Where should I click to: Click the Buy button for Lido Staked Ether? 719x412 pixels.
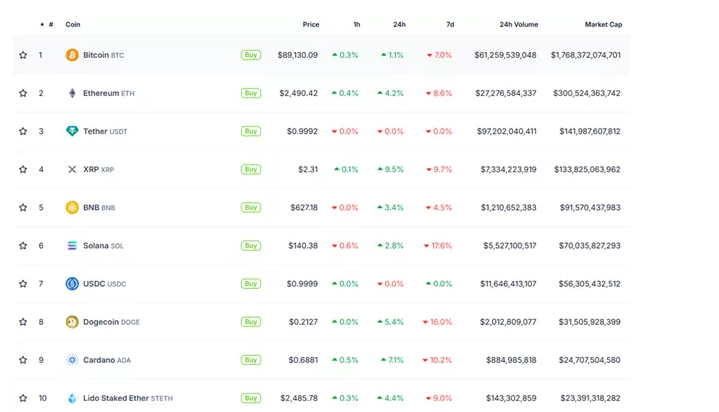pos(251,398)
